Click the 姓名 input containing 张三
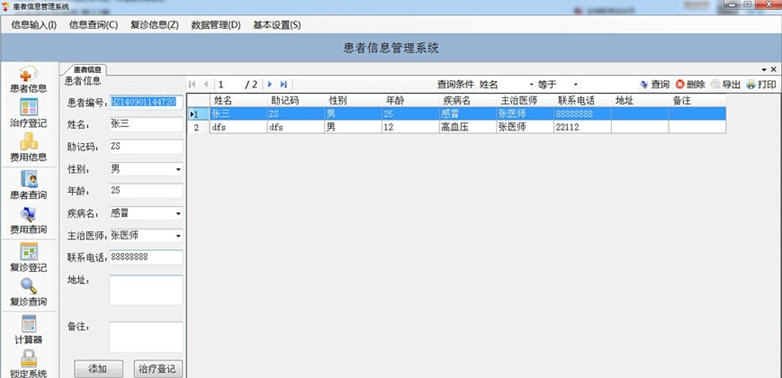Viewport: 782px width, 378px height. (x=146, y=124)
